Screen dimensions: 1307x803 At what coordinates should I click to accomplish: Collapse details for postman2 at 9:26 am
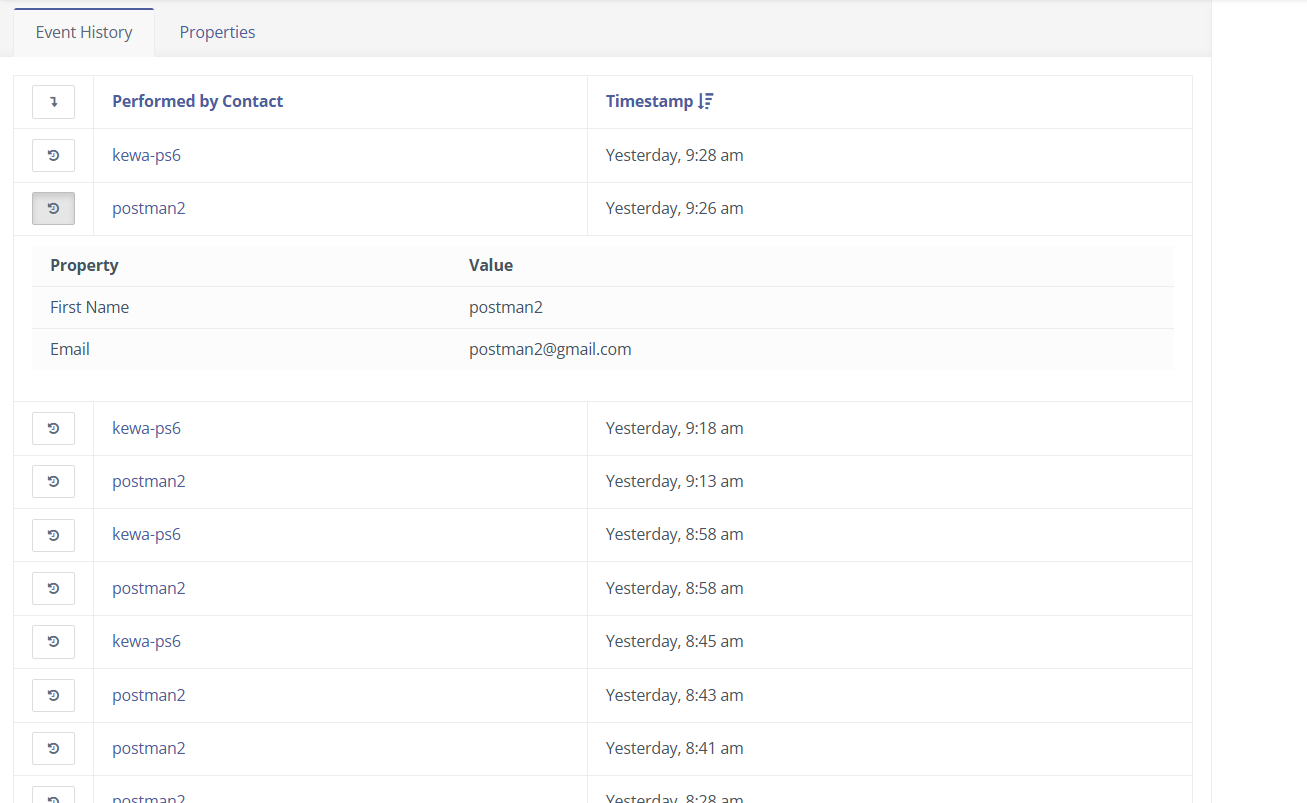pos(53,208)
